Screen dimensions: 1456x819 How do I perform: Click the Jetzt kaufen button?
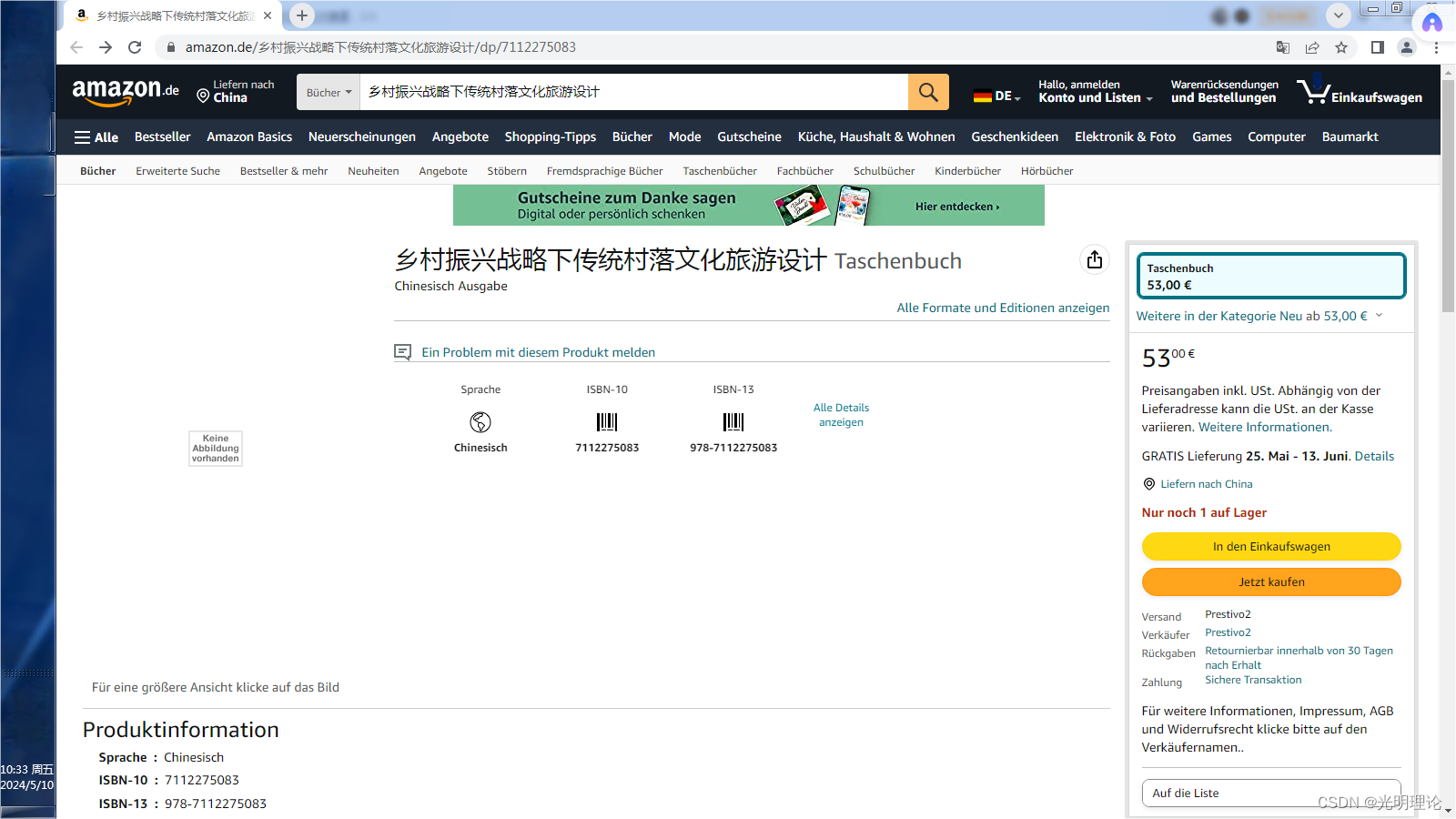coord(1271,581)
